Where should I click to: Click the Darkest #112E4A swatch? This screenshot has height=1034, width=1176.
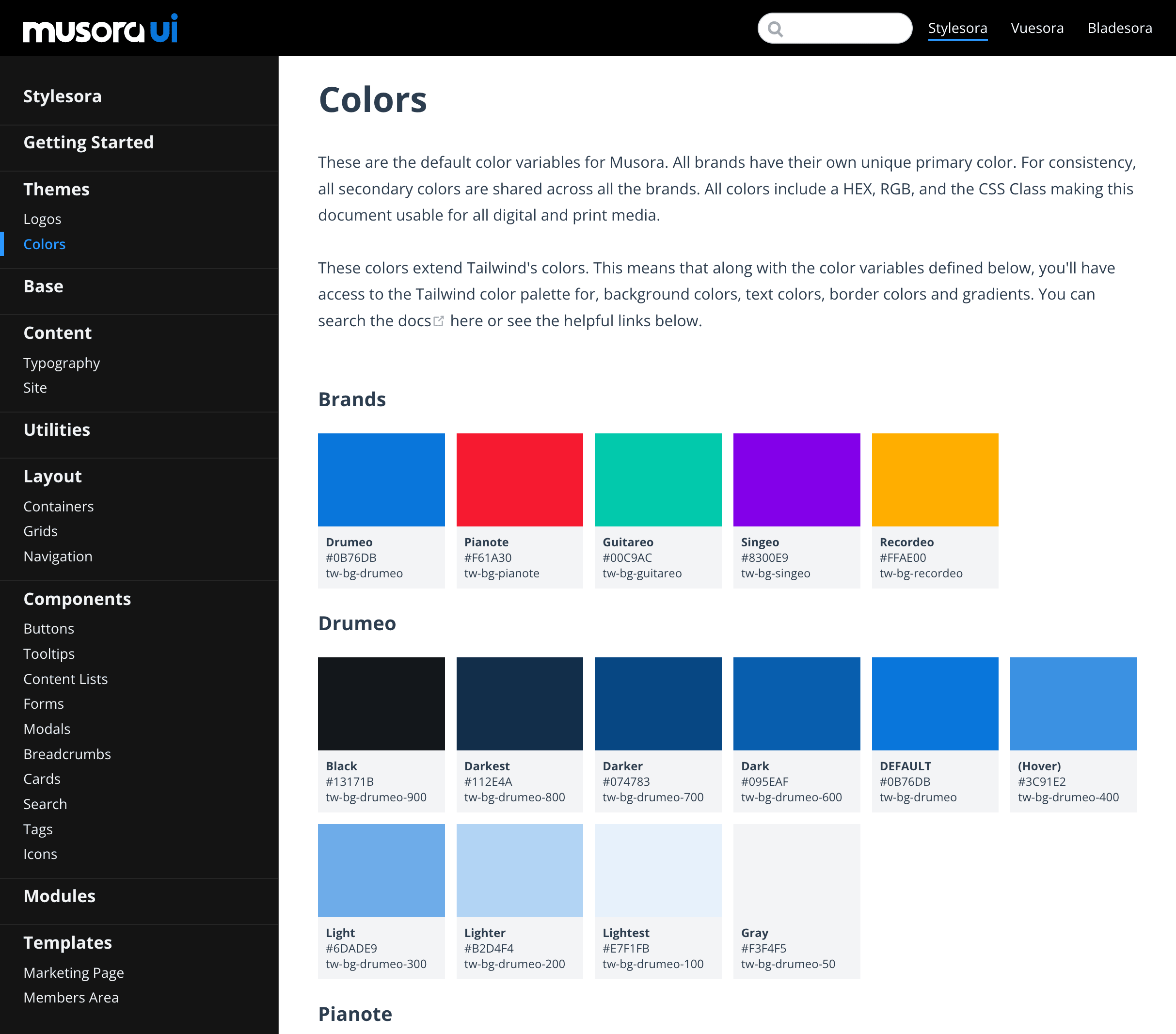tap(520, 703)
